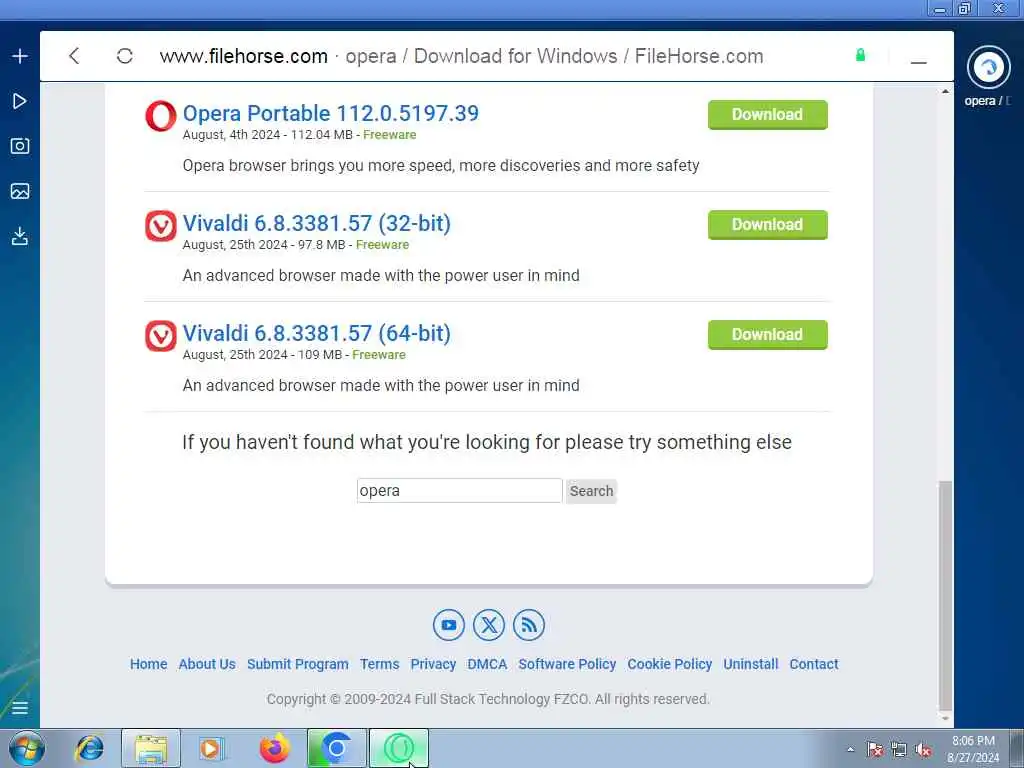Switch to the Chrome taskbar window
This screenshot has width=1024, height=768.
point(336,748)
